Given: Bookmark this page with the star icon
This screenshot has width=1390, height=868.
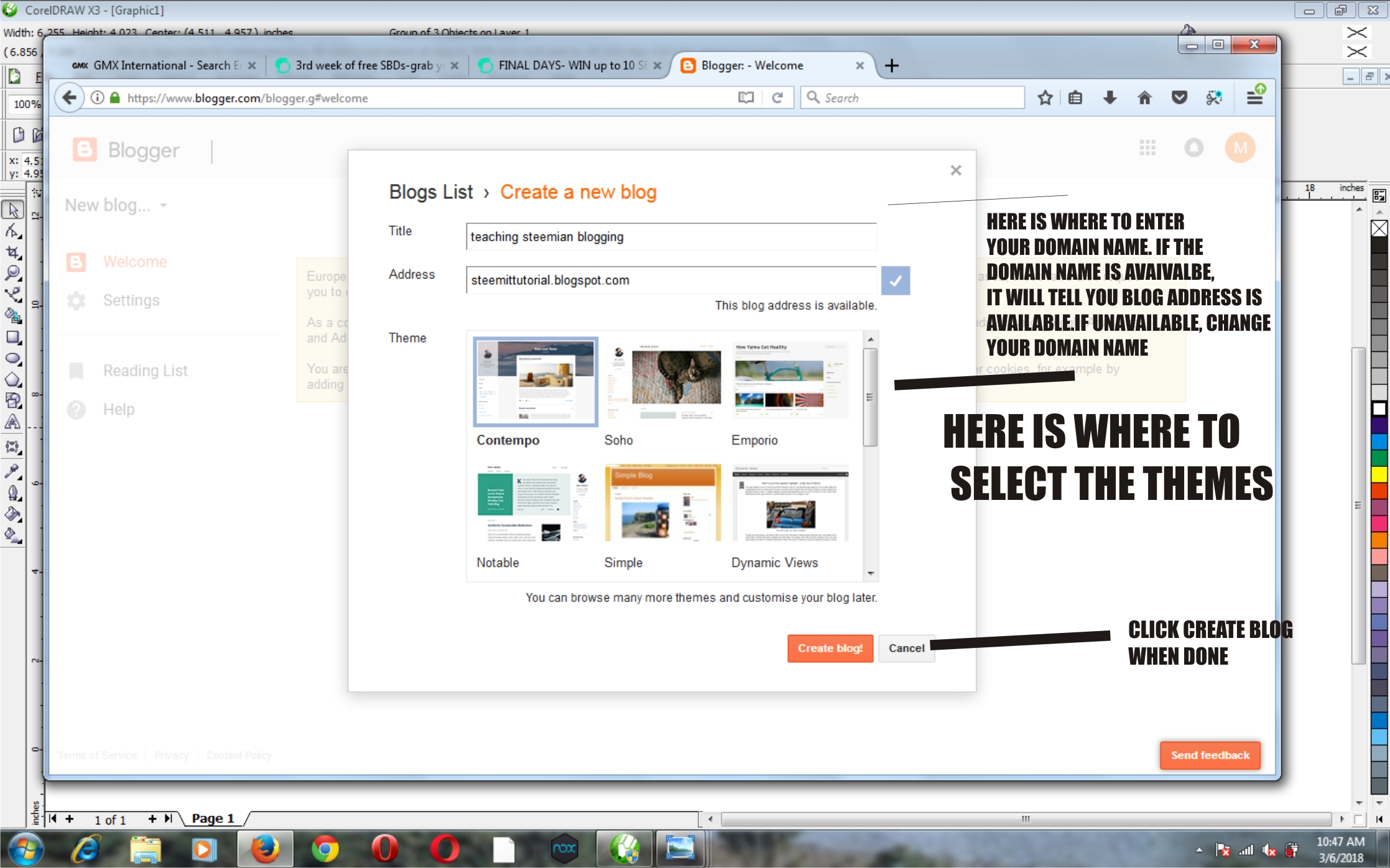Looking at the screenshot, I should (1045, 98).
